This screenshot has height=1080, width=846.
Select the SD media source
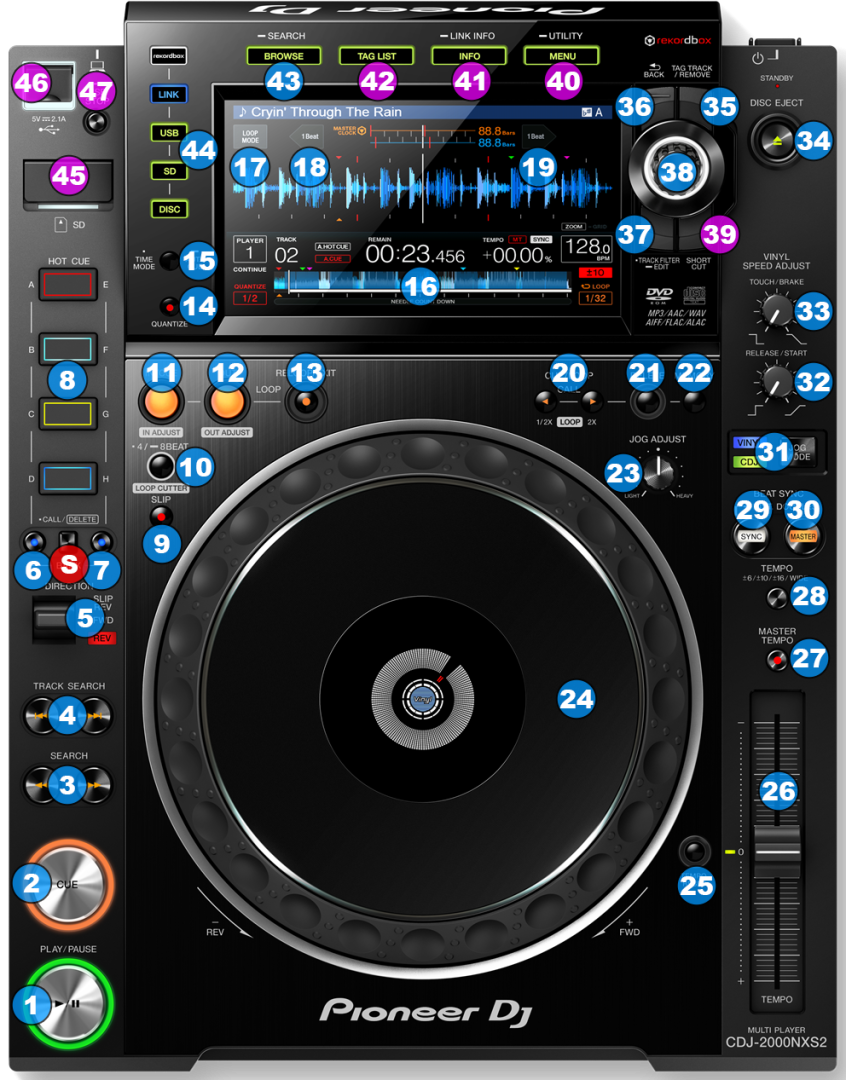[168, 170]
